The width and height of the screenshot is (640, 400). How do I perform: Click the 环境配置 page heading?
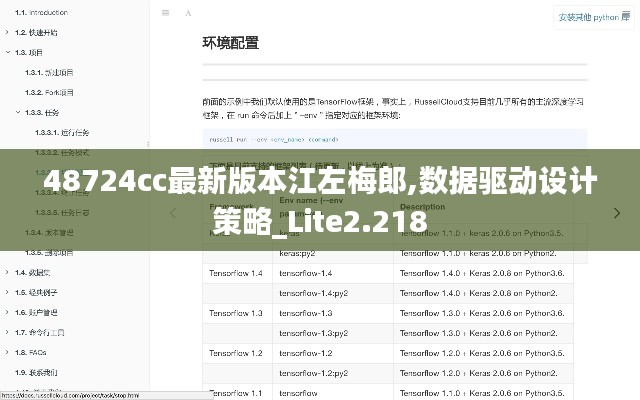point(231,43)
